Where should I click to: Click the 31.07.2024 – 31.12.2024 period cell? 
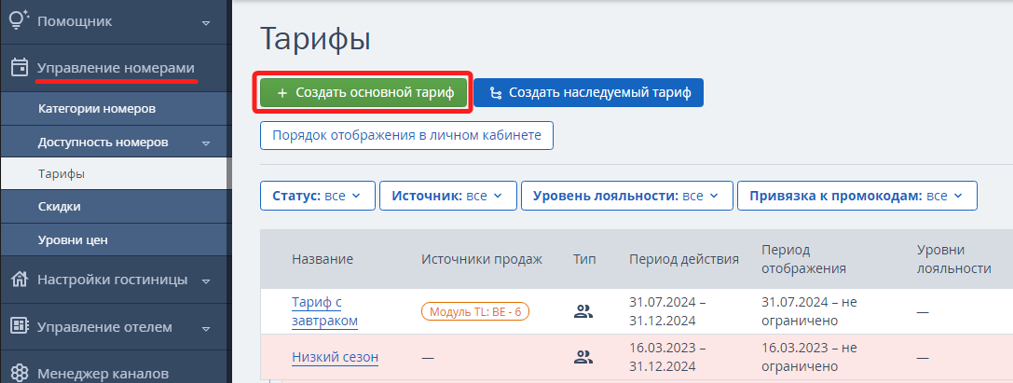tap(668, 311)
